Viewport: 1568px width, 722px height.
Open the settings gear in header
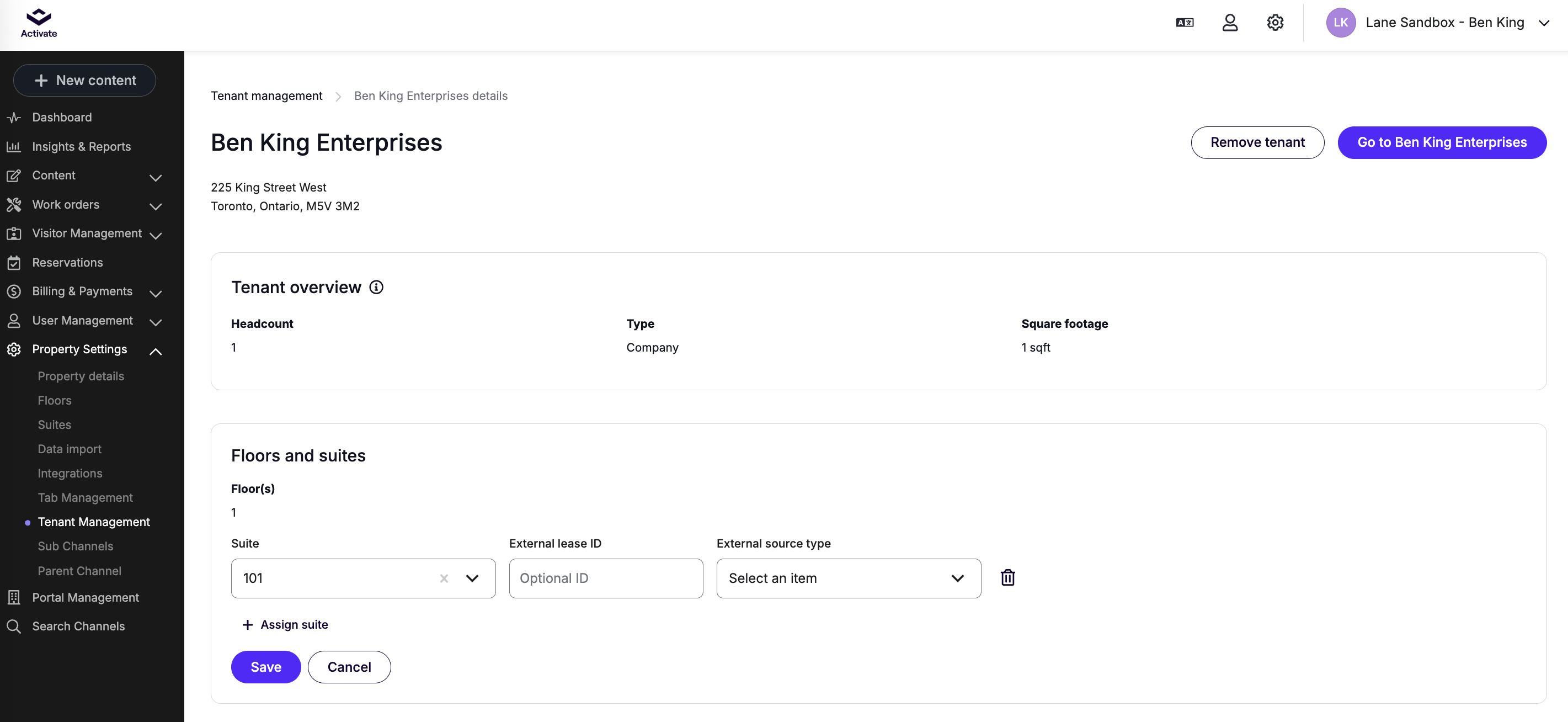click(x=1275, y=23)
